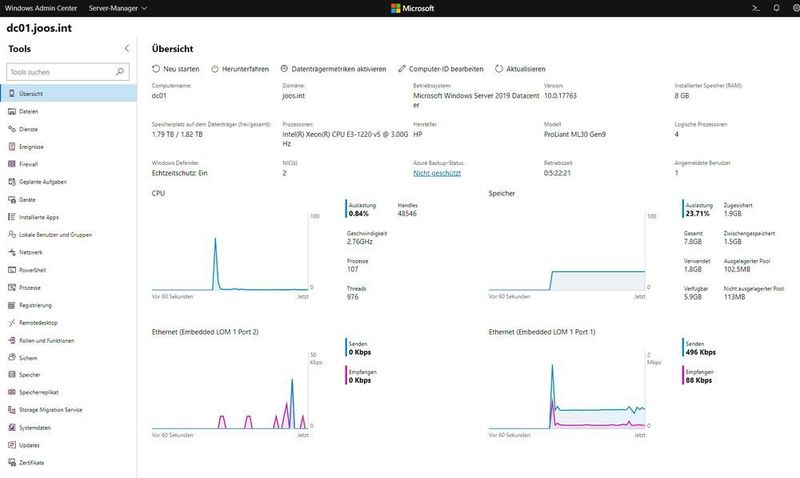
Task: Click the Echtzeitschutz: Ein text
Action: coord(180,173)
